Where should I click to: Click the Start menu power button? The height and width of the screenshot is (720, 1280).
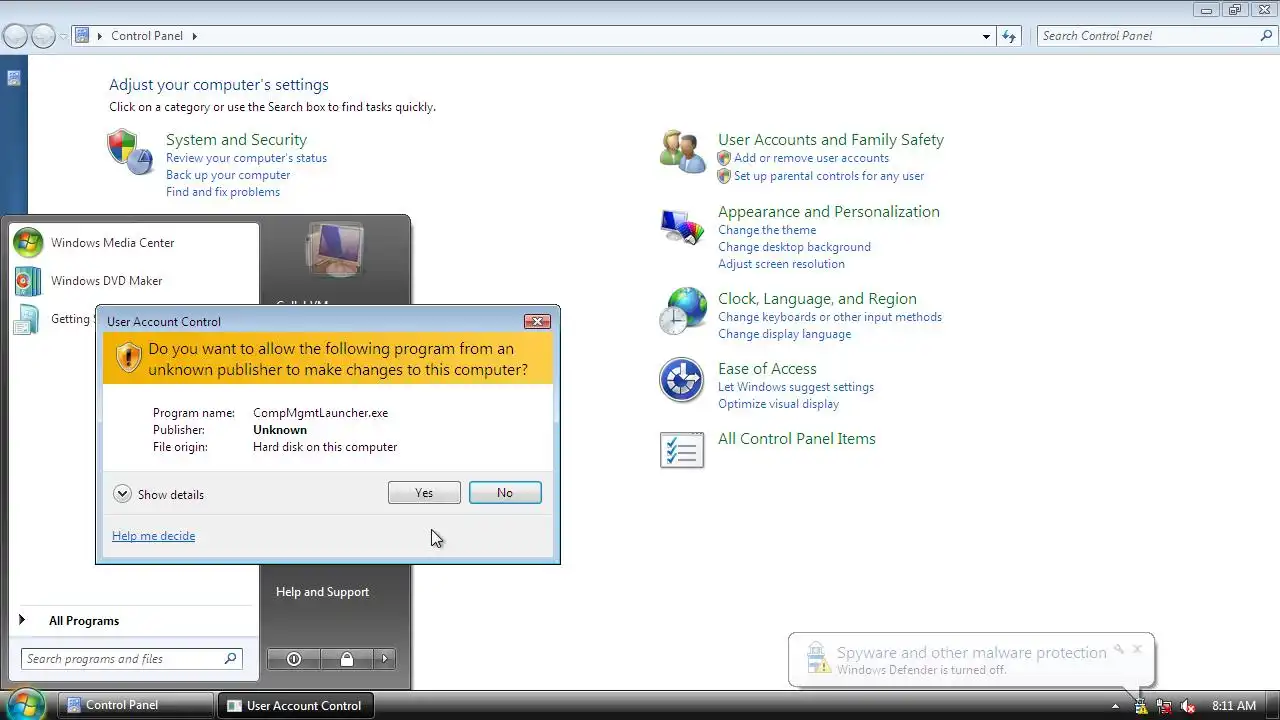(294, 659)
